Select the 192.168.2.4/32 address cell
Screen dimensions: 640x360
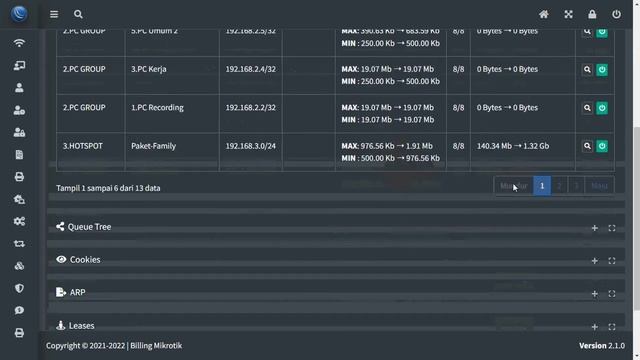[251, 75]
